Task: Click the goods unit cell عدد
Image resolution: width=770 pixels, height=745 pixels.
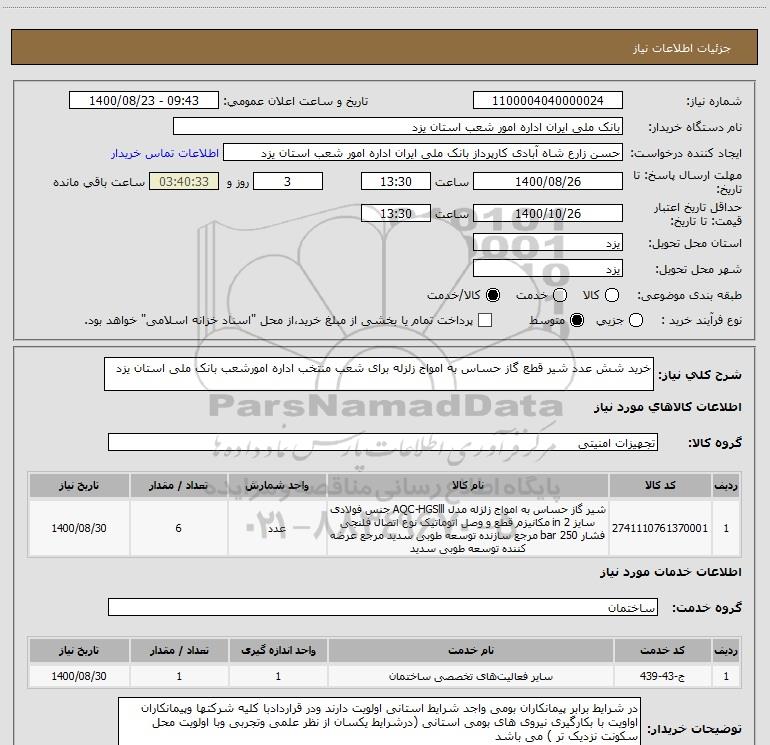Action: [277, 528]
